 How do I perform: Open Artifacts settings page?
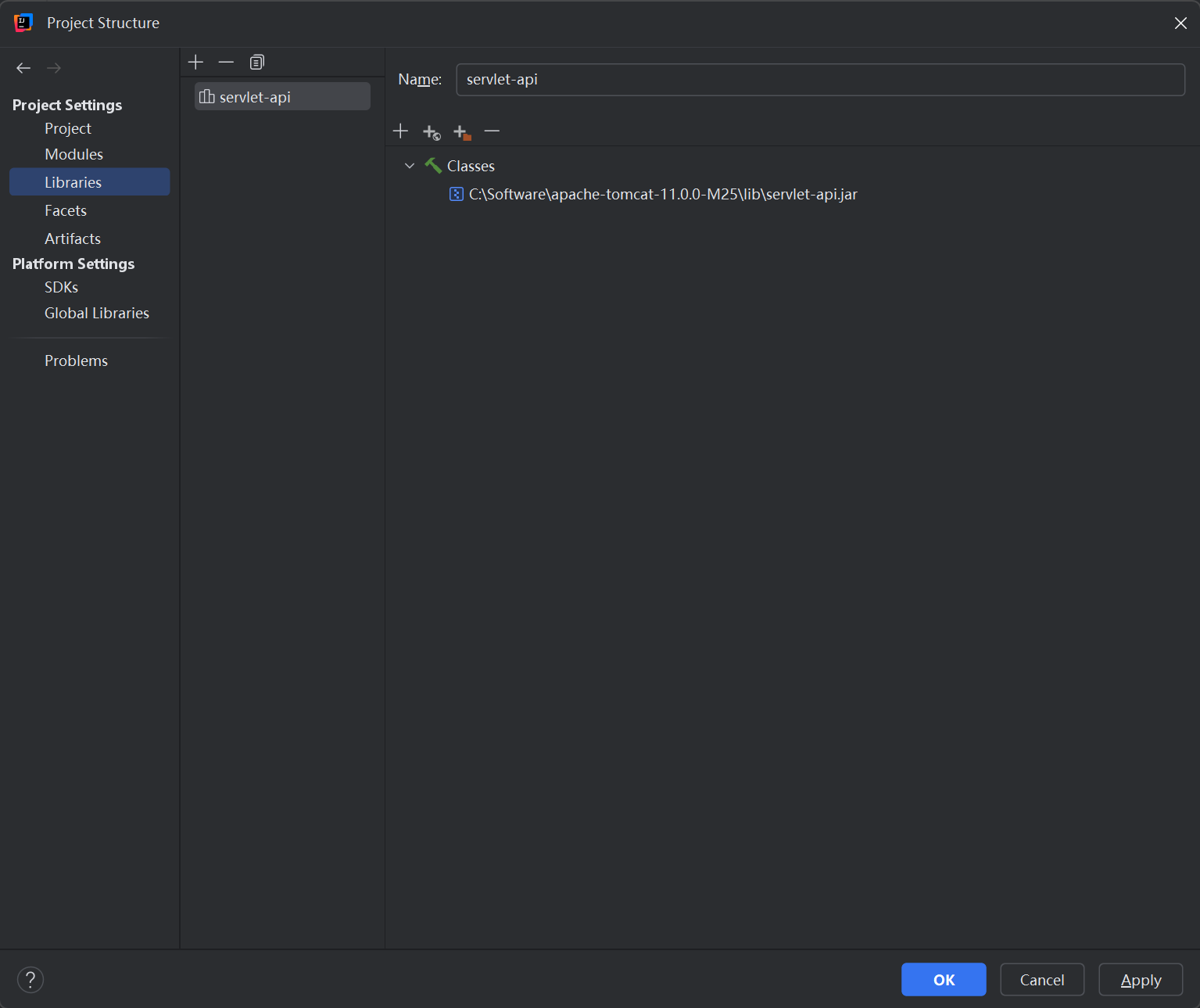[x=73, y=239]
